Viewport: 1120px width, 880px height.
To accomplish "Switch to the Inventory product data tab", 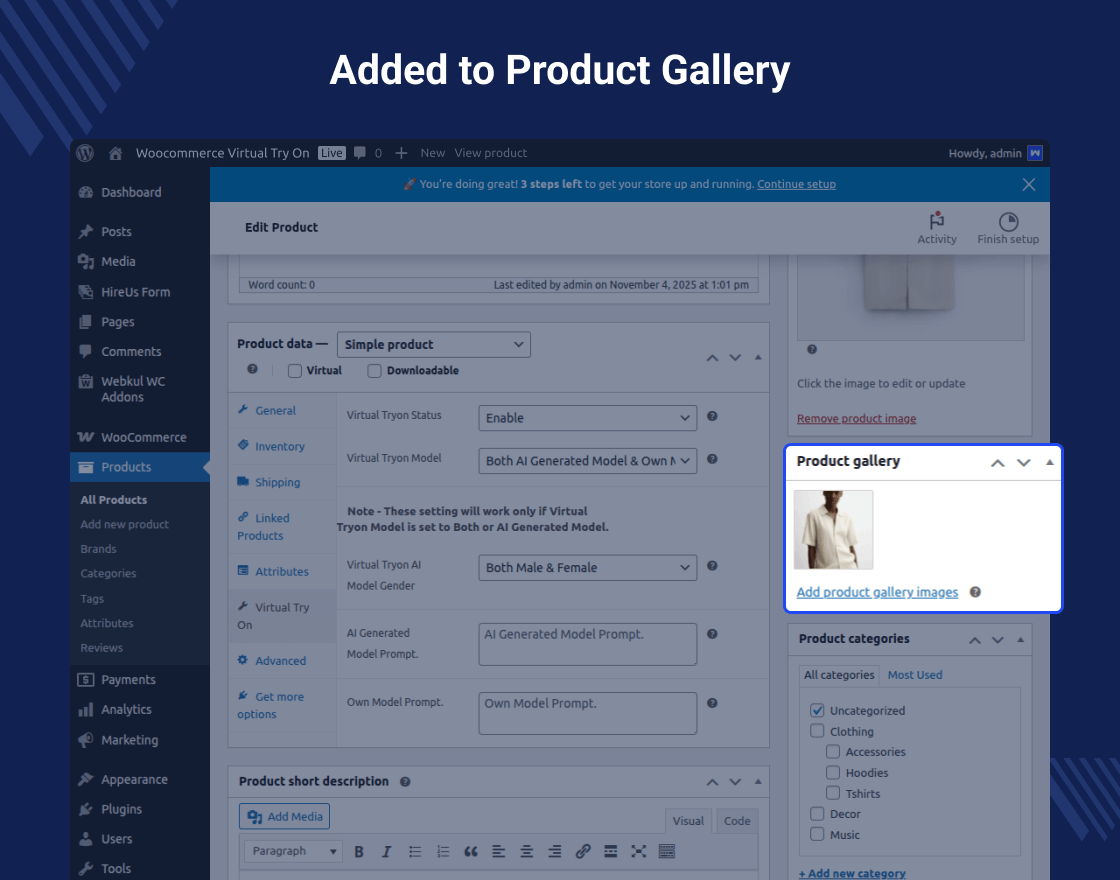I will [279, 447].
